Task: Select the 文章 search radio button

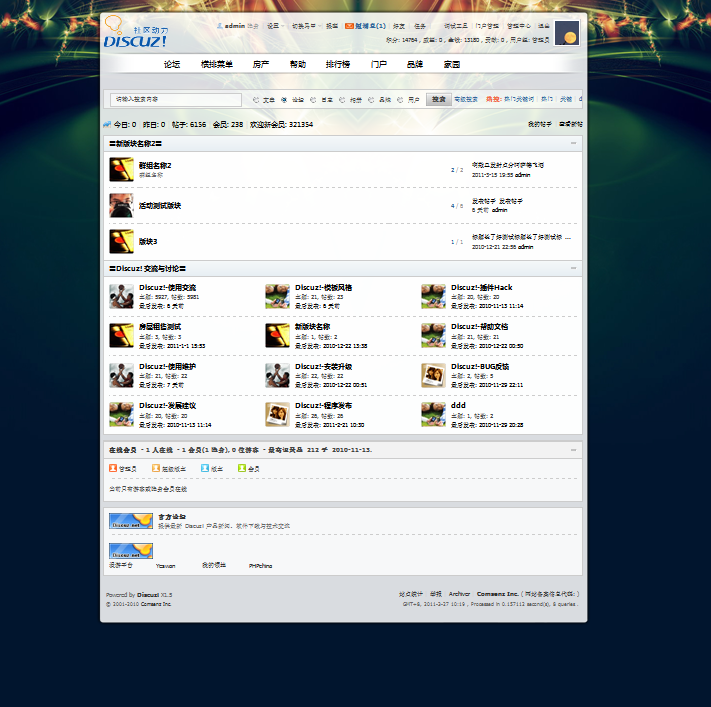Action: (256, 100)
